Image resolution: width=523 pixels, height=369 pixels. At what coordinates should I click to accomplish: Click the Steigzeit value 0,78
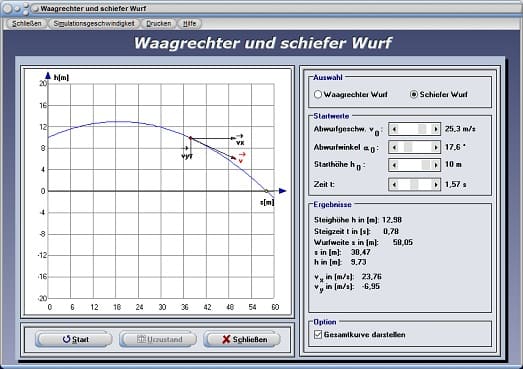coord(391,231)
